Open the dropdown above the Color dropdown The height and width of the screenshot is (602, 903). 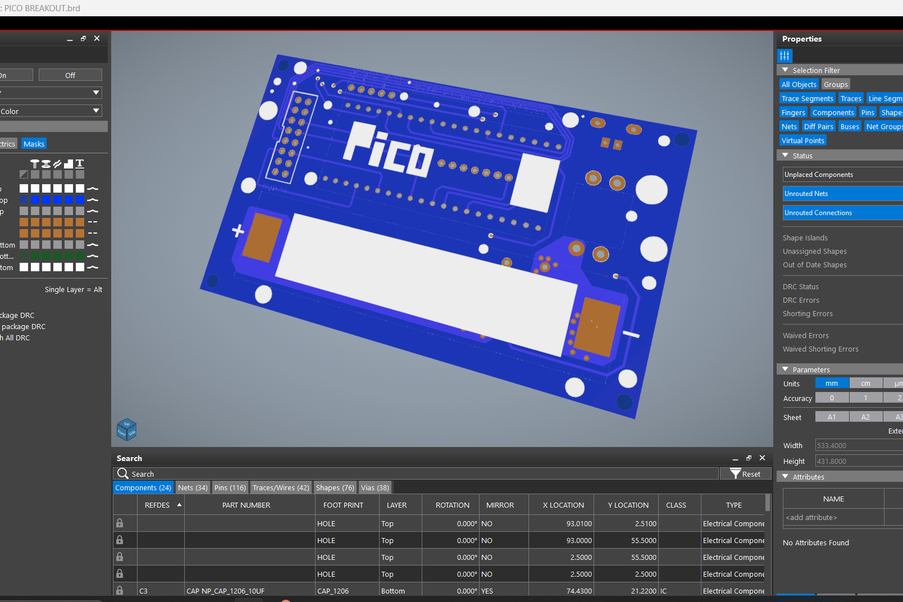(51, 92)
